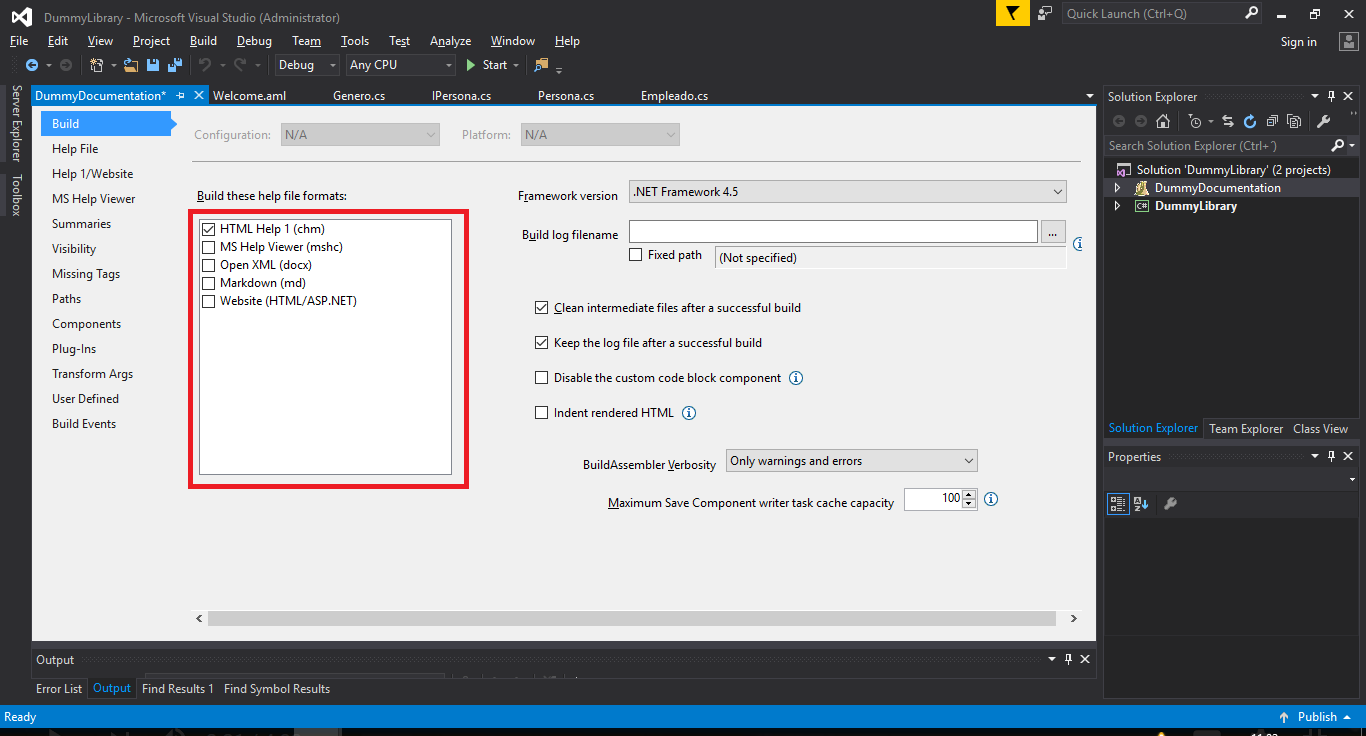This screenshot has width=1366, height=736.
Task: Open Solution Explorer search options dropdown
Action: [1352, 146]
